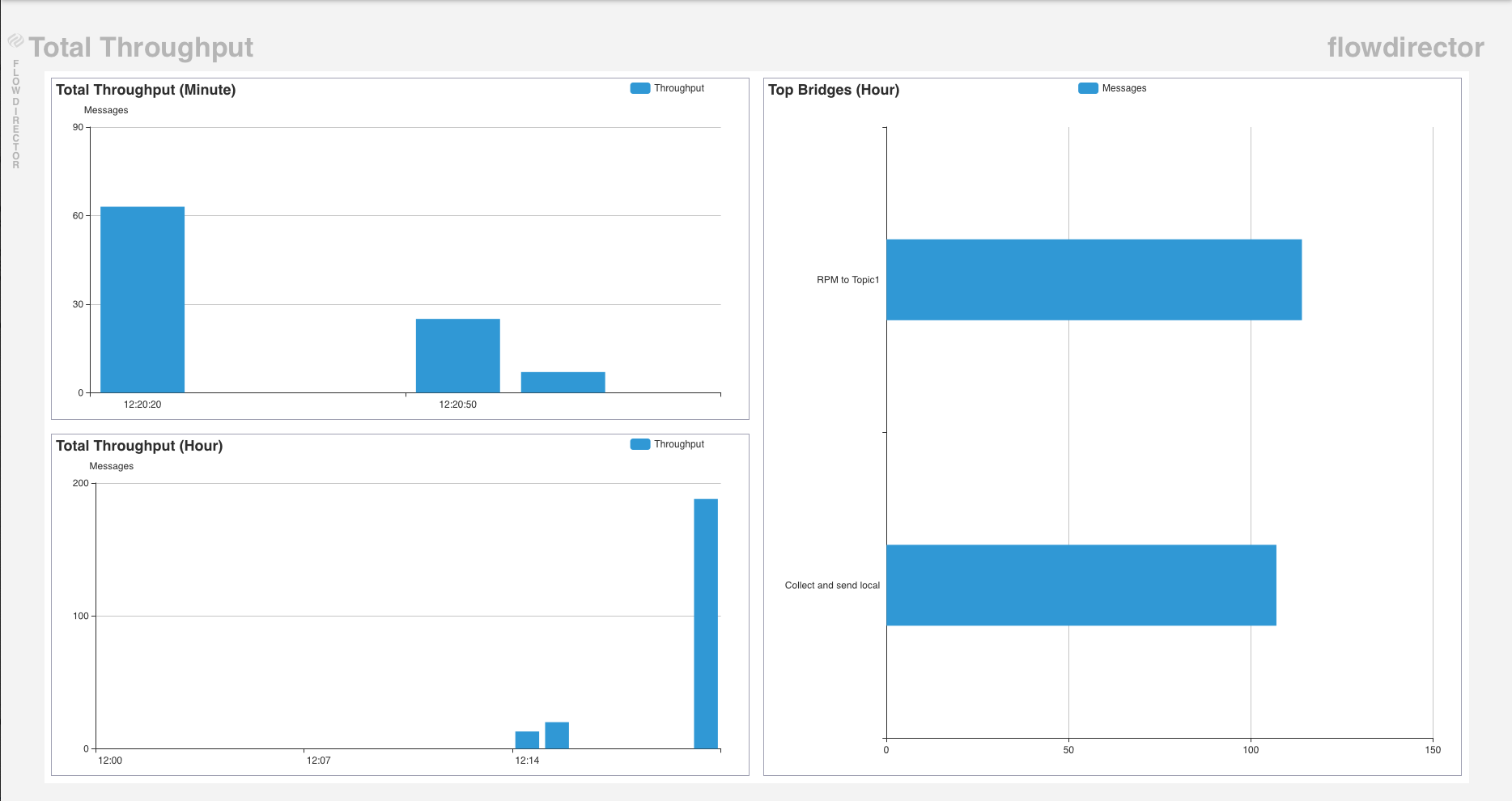The image size is (1512, 801).
Task: Click the flowdirector logo icon beside the page title
Action: [x=15, y=40]
